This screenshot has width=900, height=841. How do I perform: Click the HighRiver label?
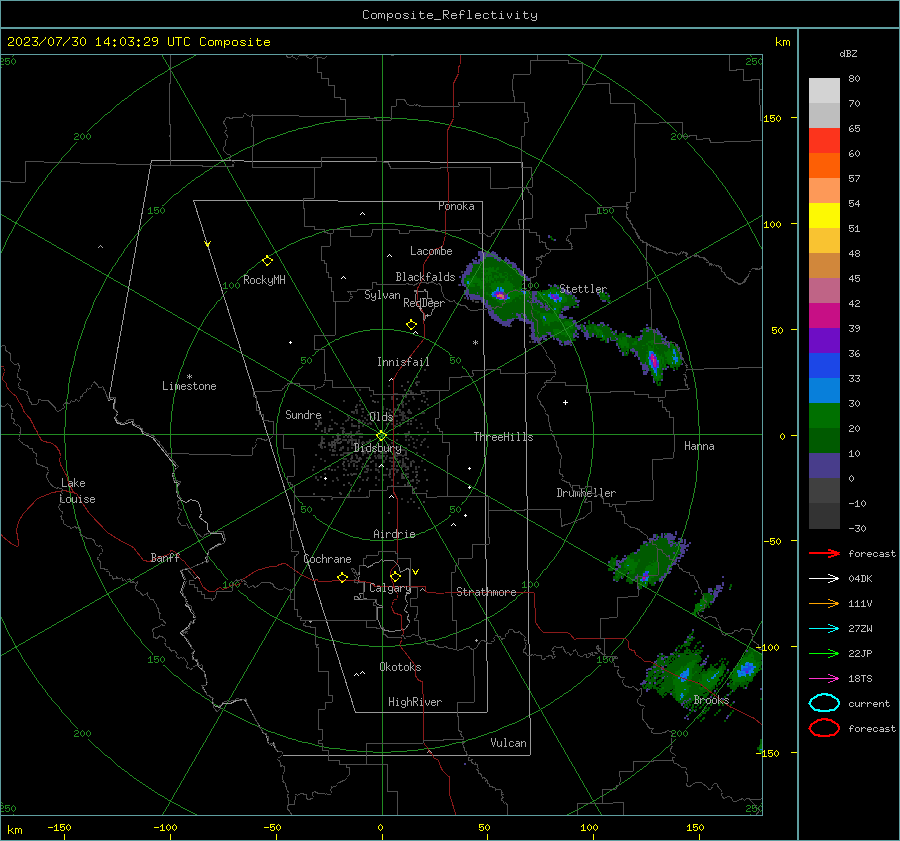click(415, 702)
